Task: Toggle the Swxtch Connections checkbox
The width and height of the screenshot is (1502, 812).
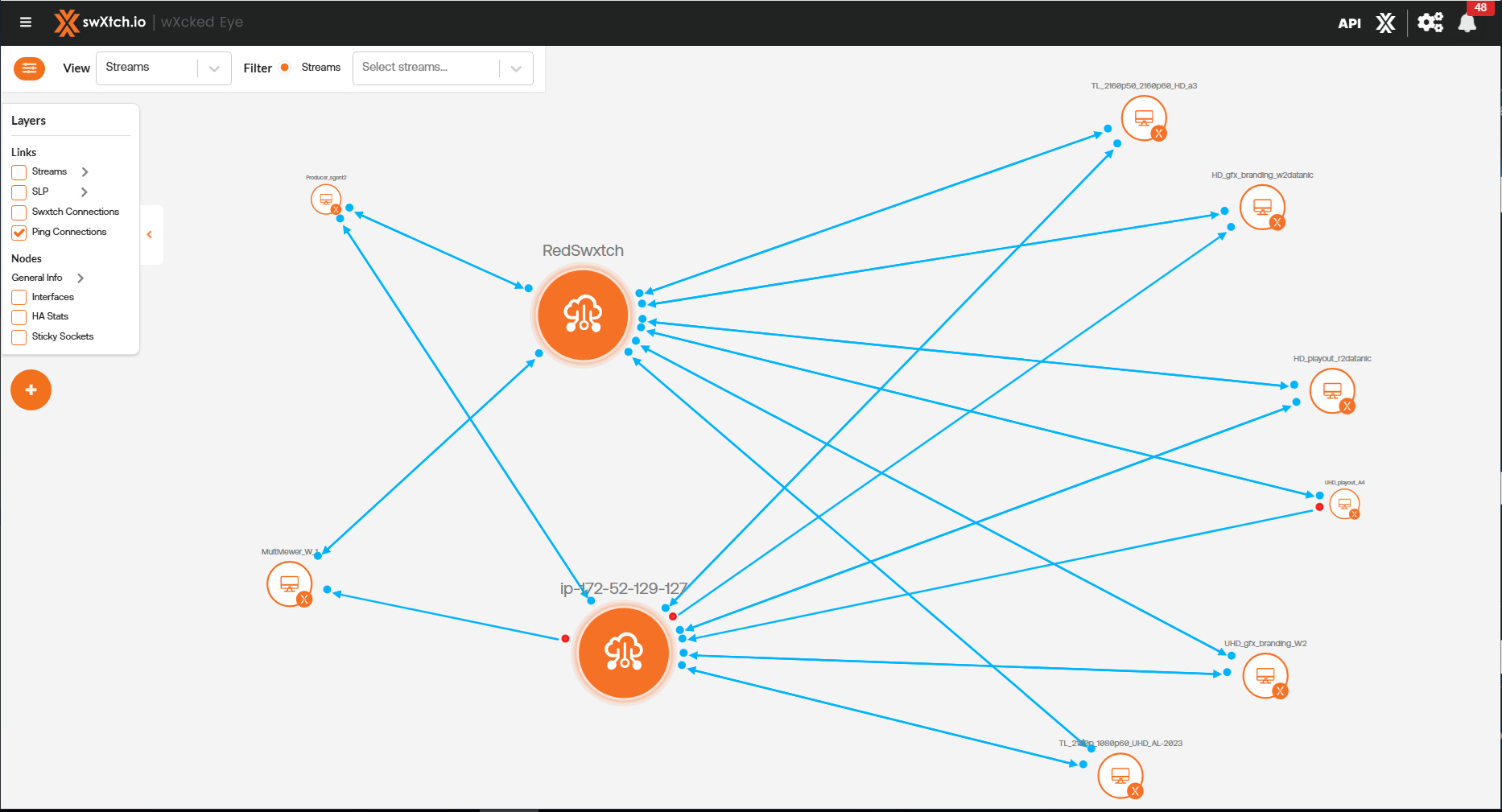Action: pyautogui.click(x=19, y=212)
